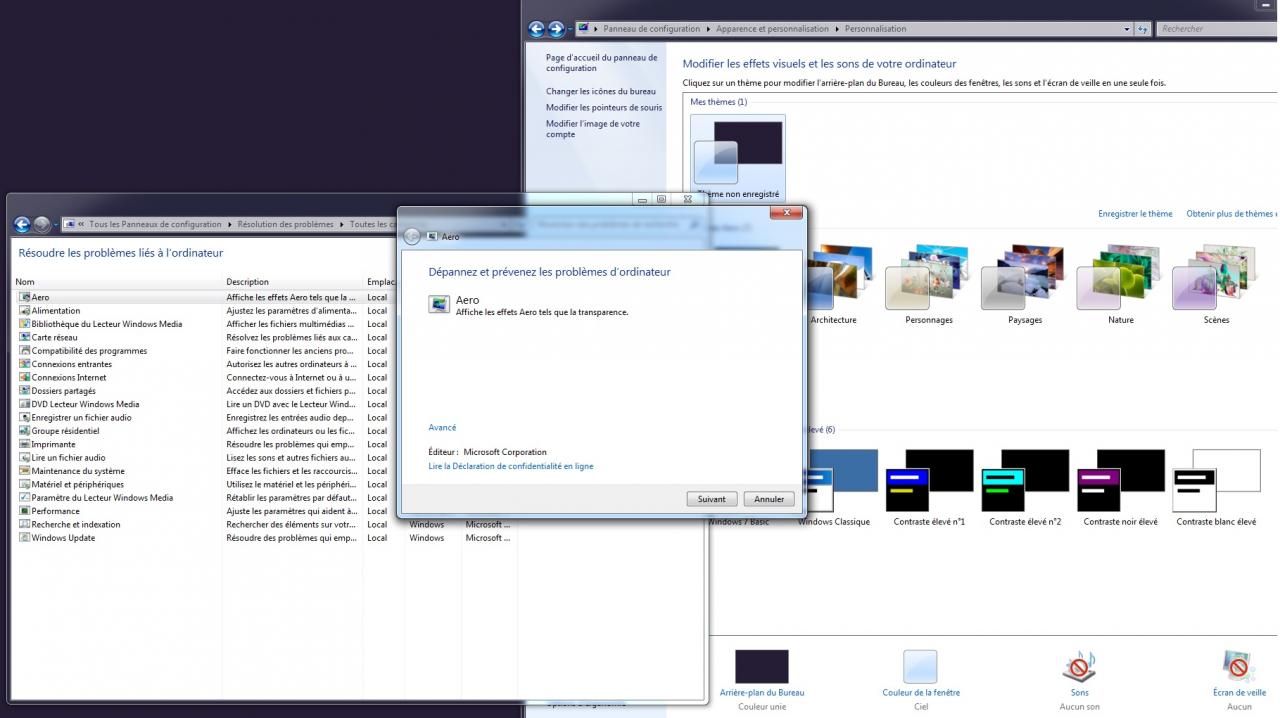Click the Recherche et indexation icon
1280x718 pixels.
coord(24,524)
